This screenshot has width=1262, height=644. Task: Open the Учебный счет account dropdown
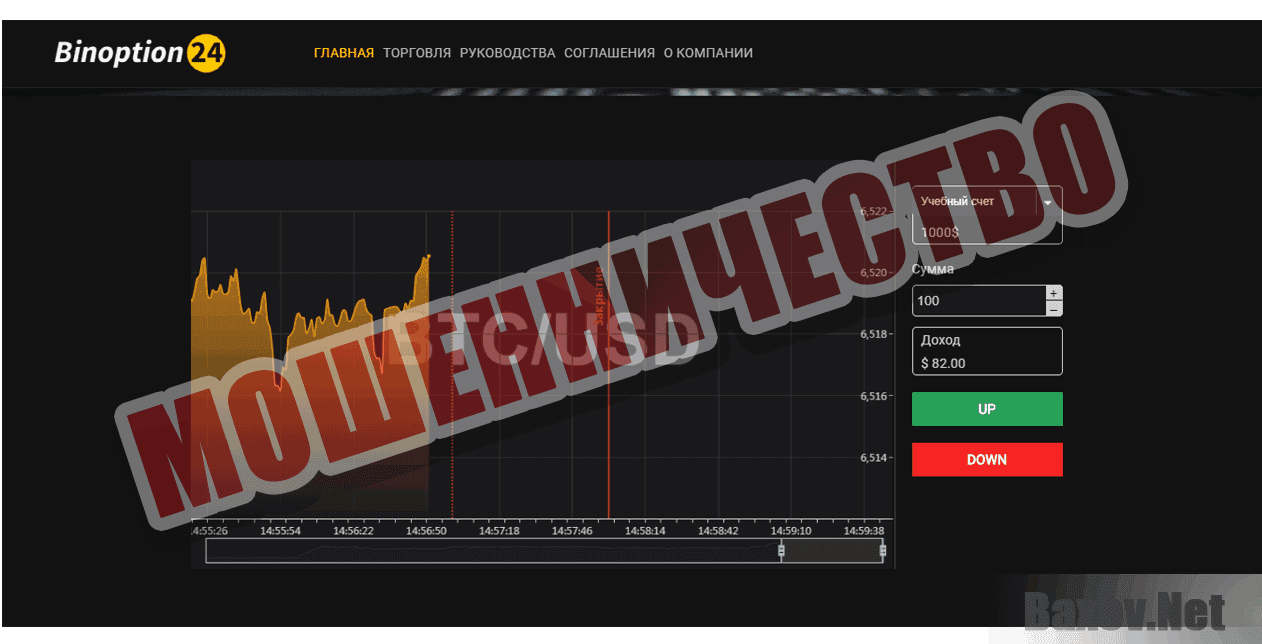point(987,201)
